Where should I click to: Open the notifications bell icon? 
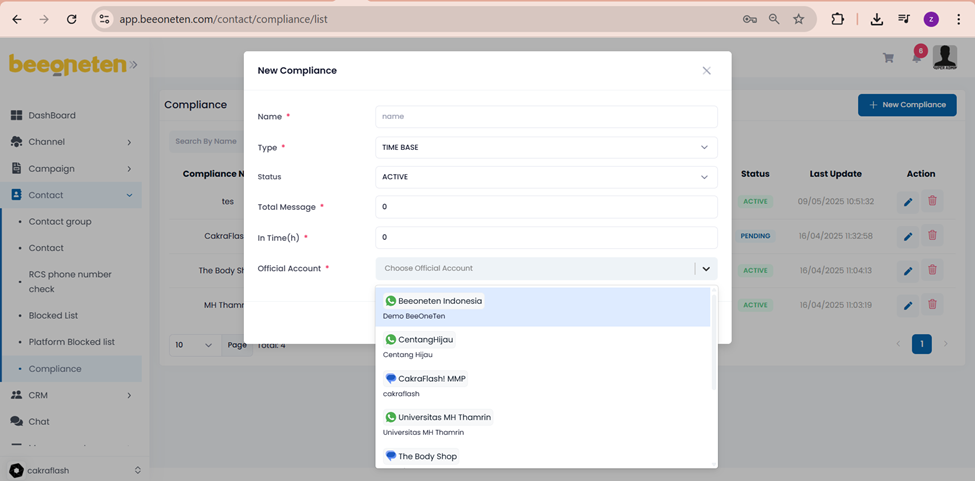click(x=916, y=58)
